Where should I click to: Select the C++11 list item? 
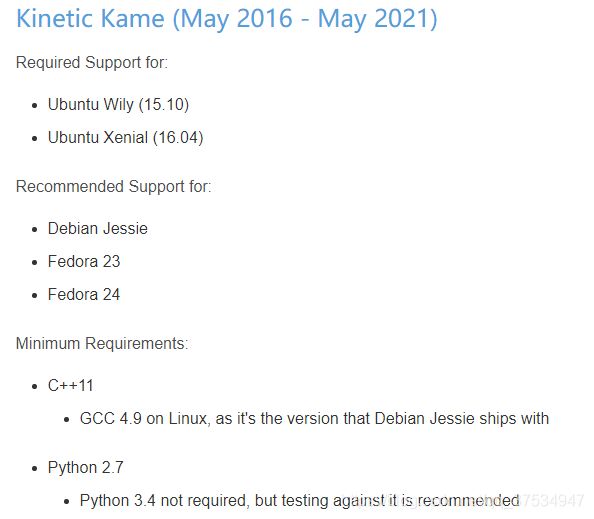point(70,386)
